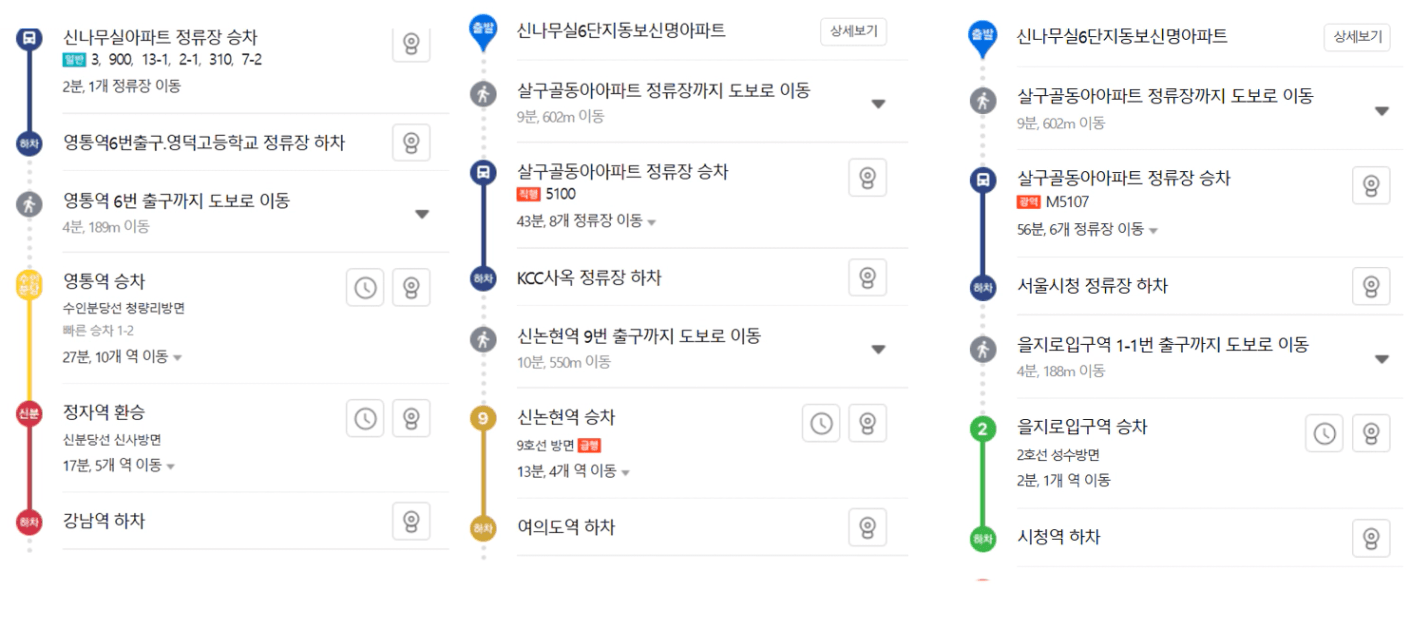Click 상세보기 button in the right route

pyautogui.click(x=1357, y=37)
